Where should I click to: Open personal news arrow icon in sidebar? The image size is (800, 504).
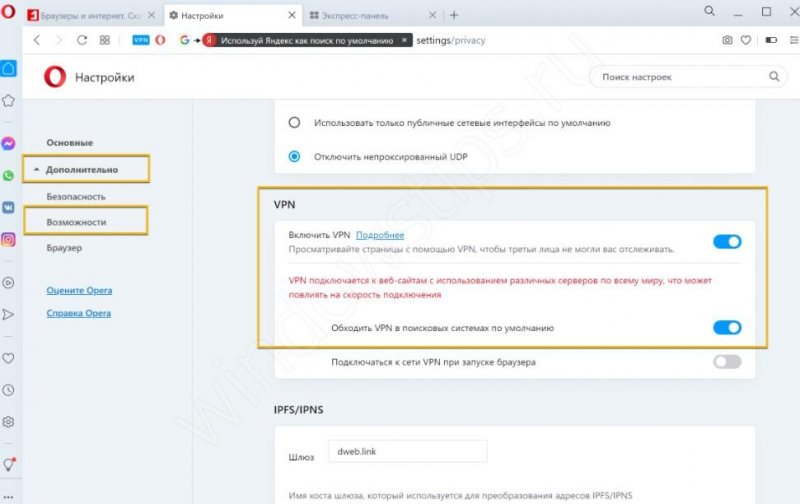pos(8,314)
